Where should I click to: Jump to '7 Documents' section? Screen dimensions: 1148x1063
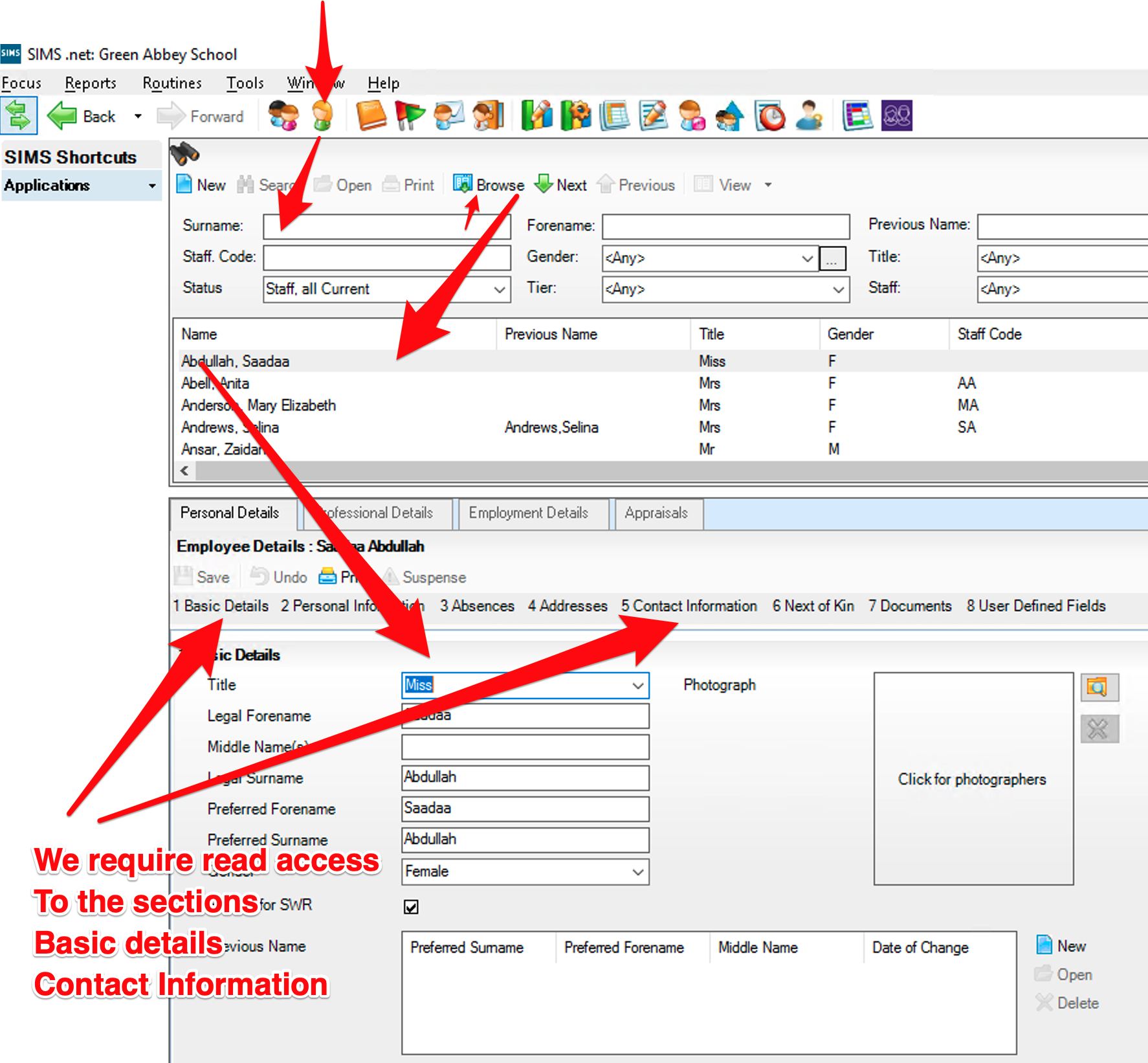click(910, 606)
